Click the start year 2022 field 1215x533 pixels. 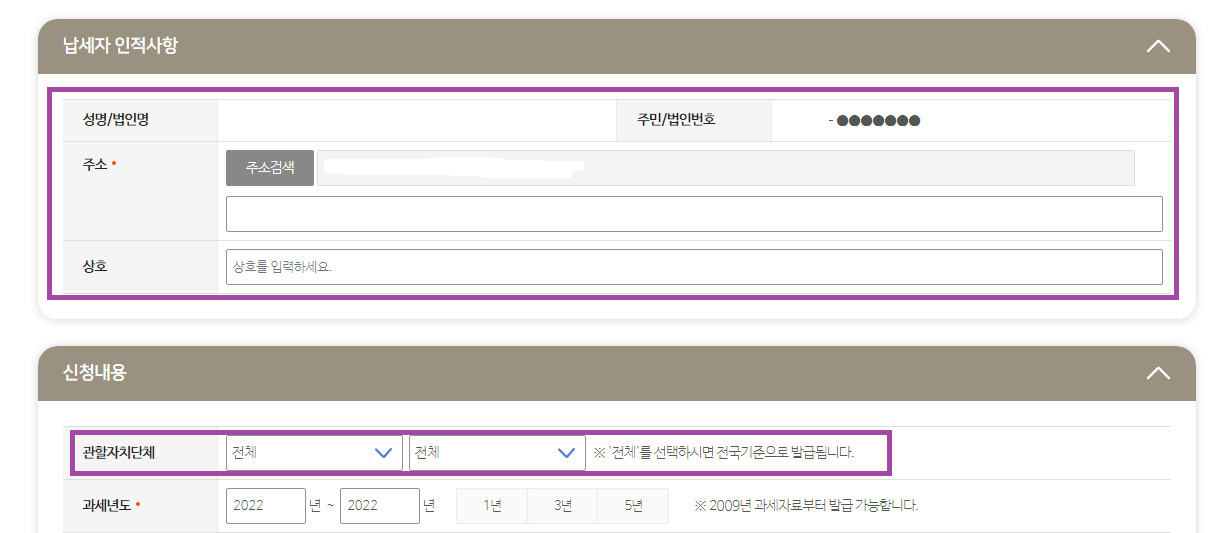click(266, 505)
